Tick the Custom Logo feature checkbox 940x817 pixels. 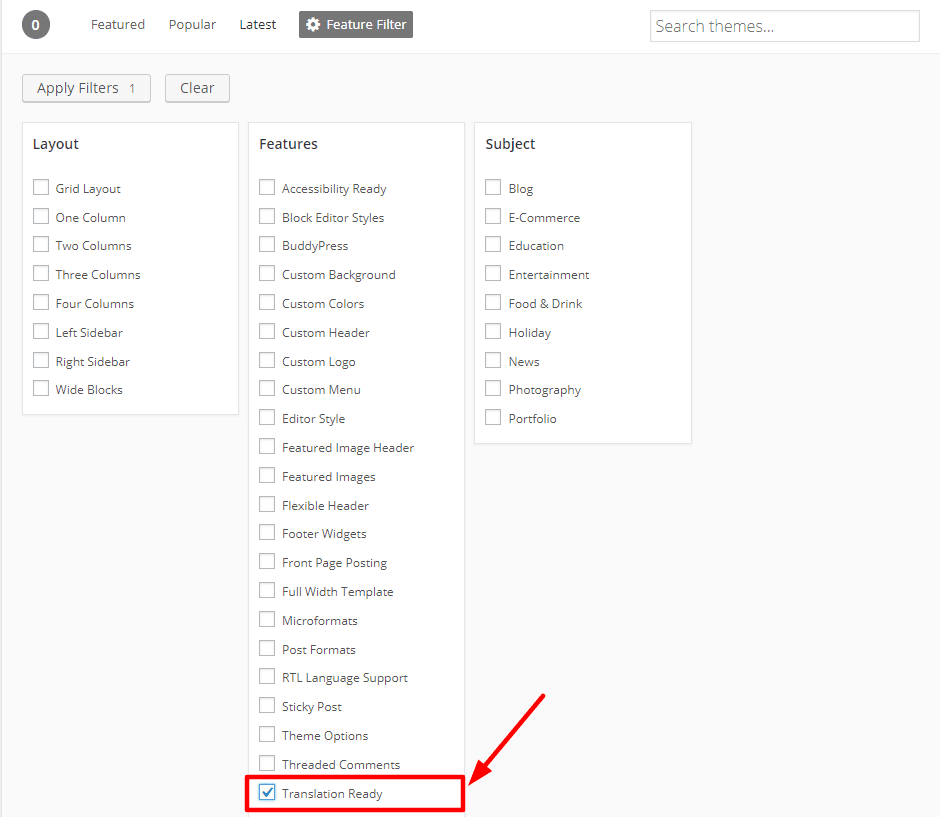click(x=267, y=361)
